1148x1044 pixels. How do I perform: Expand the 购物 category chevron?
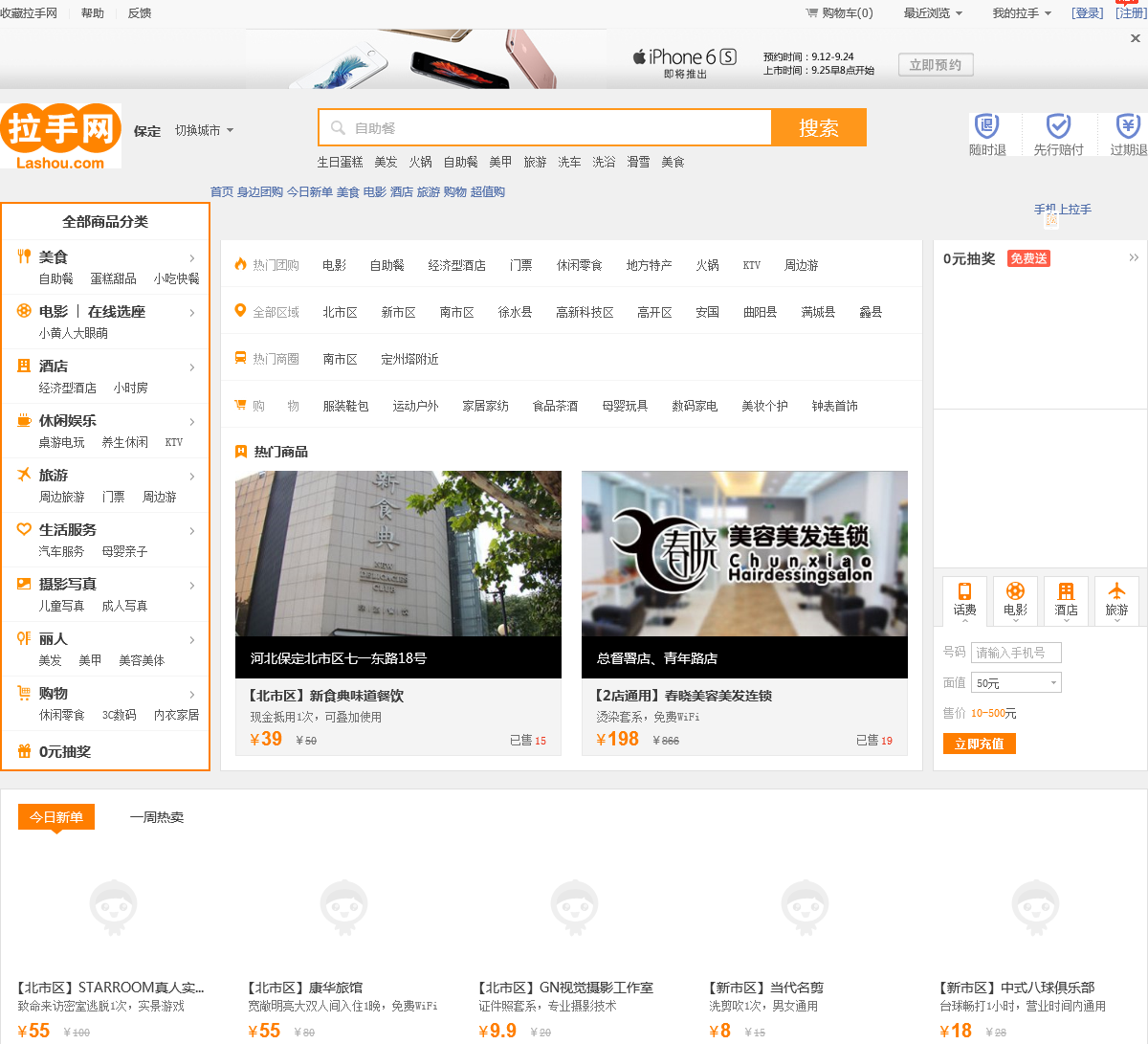click(192, 694)
